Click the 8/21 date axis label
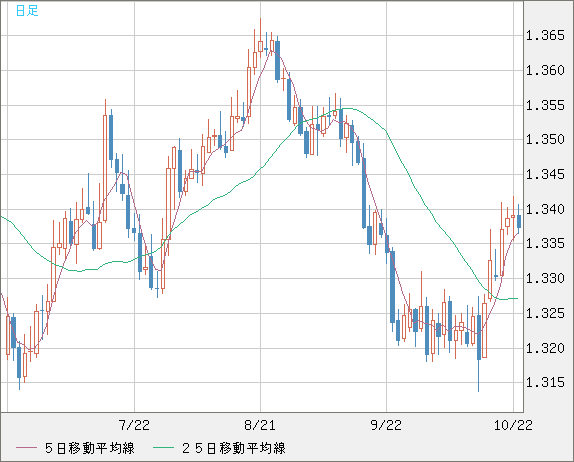This screenshot has height=462, width=574. [x=260, y=425]
